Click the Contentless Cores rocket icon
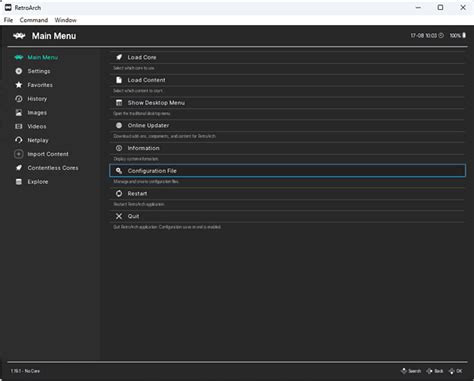Screen dimensions: 474x381 19,168
